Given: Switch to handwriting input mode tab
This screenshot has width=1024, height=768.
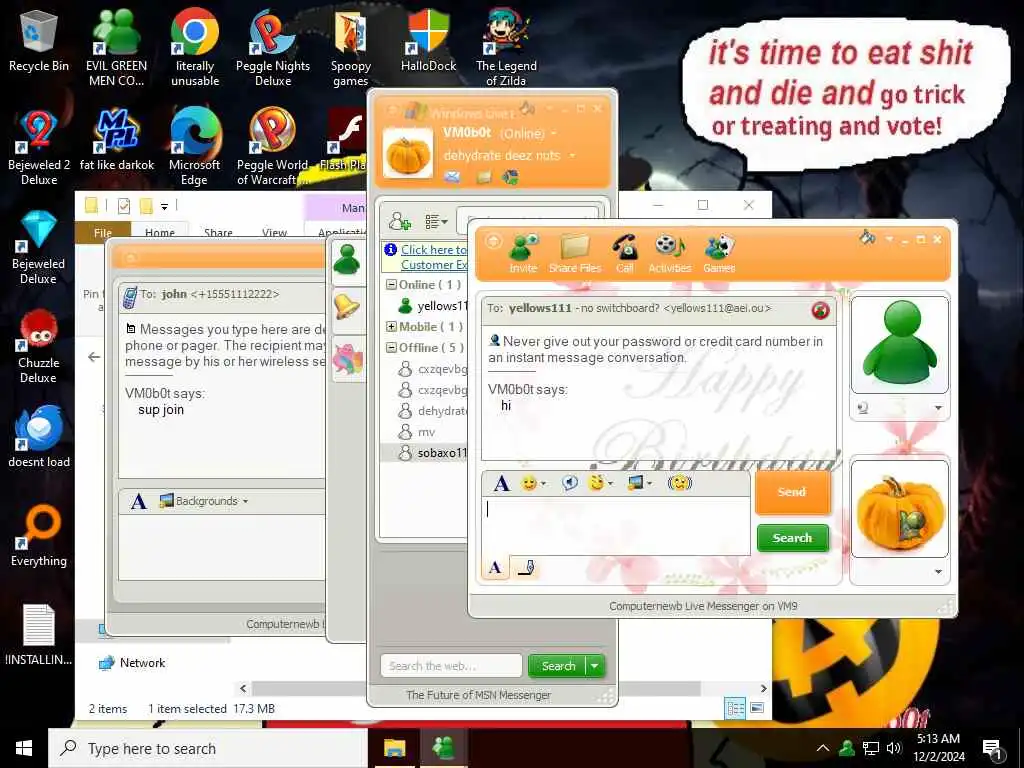Looking at the screenshot, I should 526,568.
